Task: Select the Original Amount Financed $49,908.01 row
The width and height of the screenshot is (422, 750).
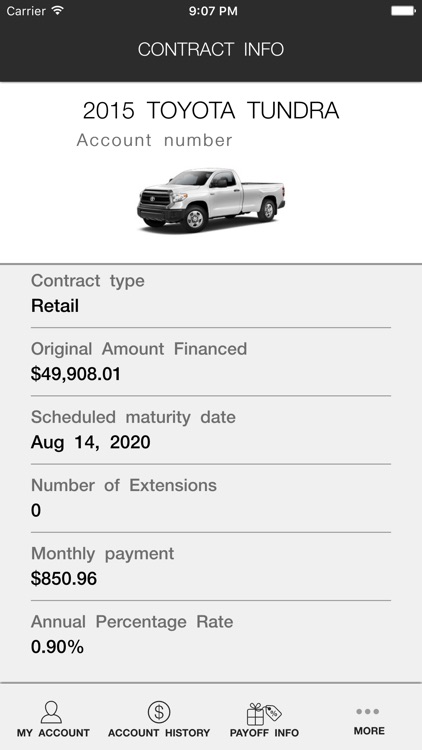Action: click(x=211, y=362)
